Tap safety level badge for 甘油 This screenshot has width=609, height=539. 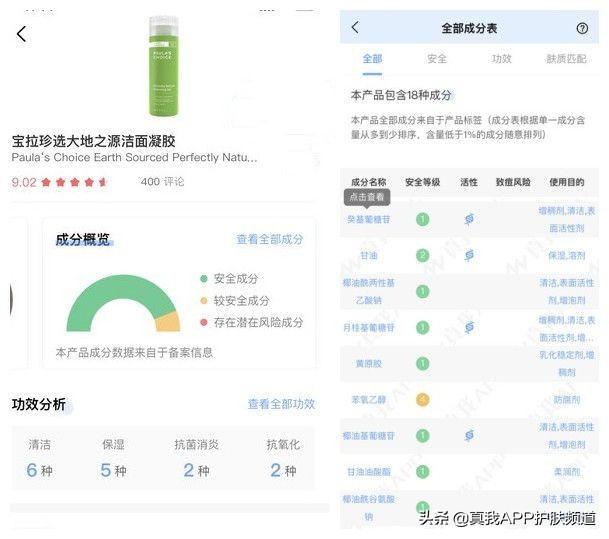coord(423,255)
